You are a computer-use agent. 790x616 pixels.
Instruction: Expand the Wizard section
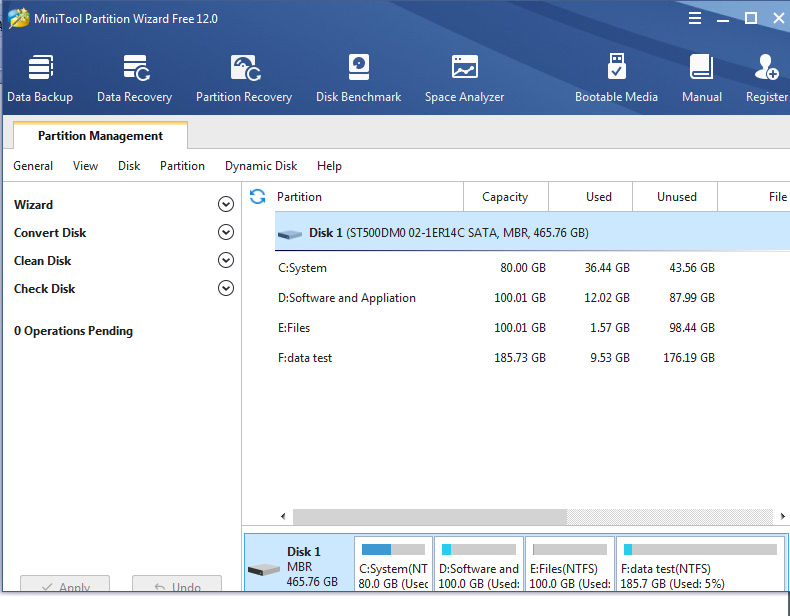point(226,204)
